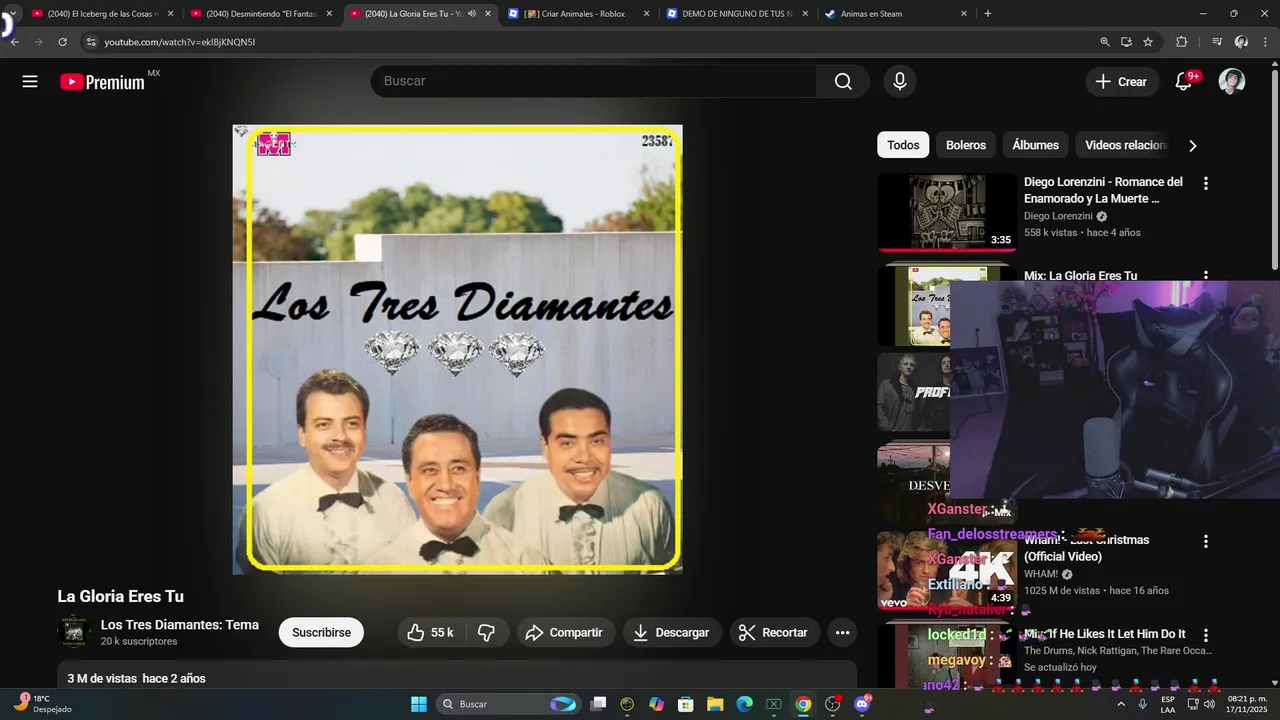Open Windows Start menu
Image resolution: width=1280 pixels, height=720 pixels.
point(419,704)
